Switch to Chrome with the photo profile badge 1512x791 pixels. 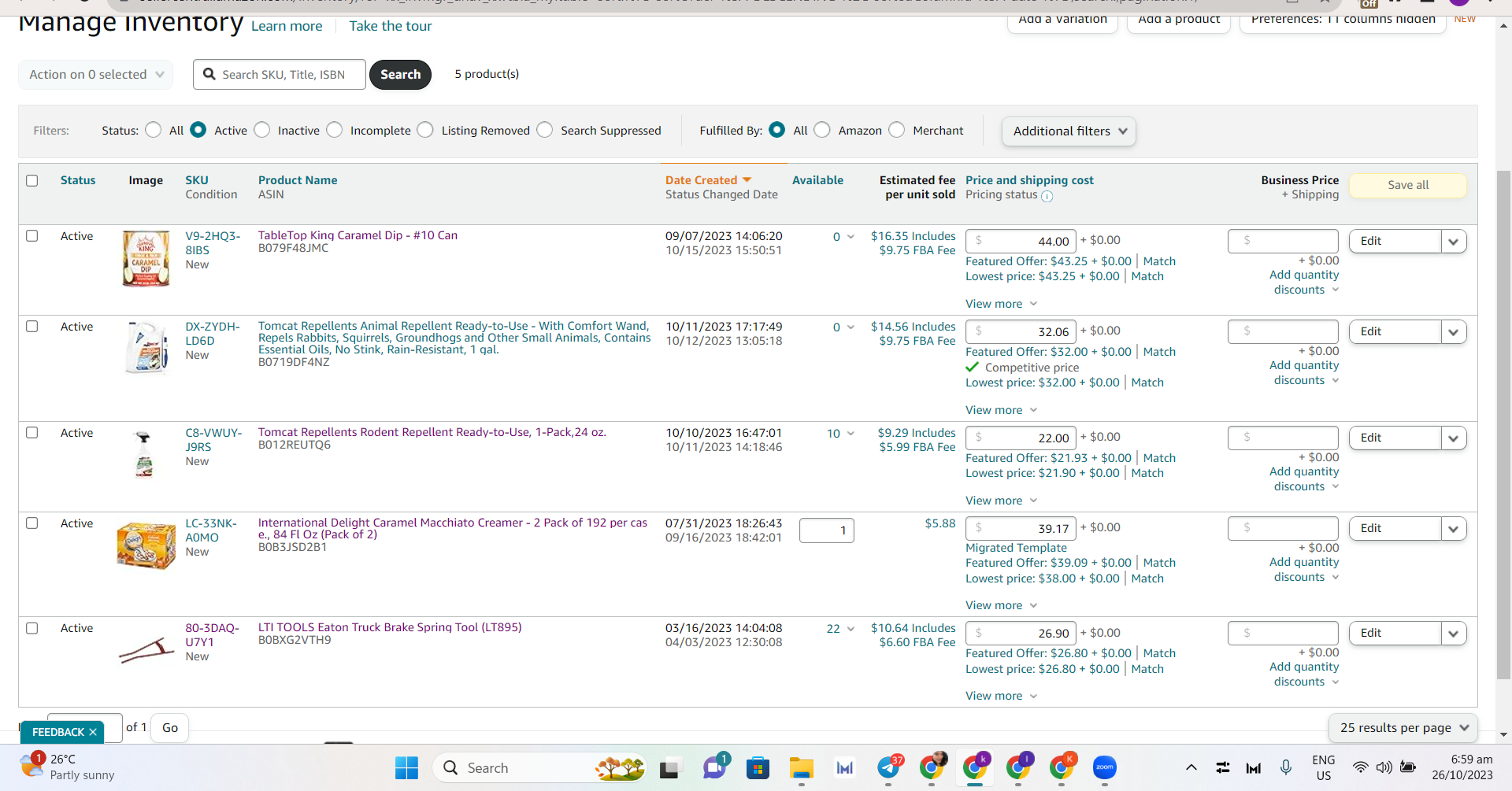[x=932, y=767]
